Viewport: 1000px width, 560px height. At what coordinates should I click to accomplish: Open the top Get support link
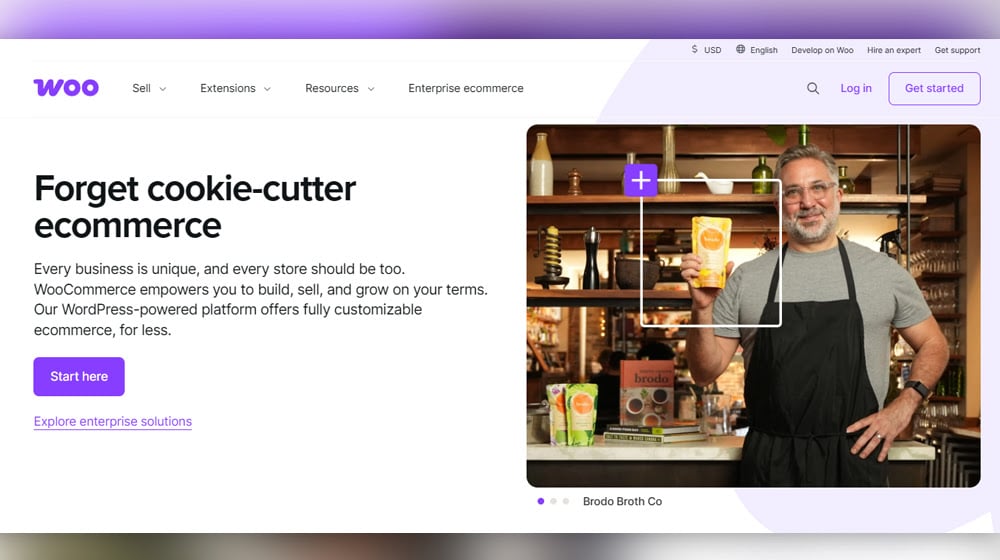[957, 50]
